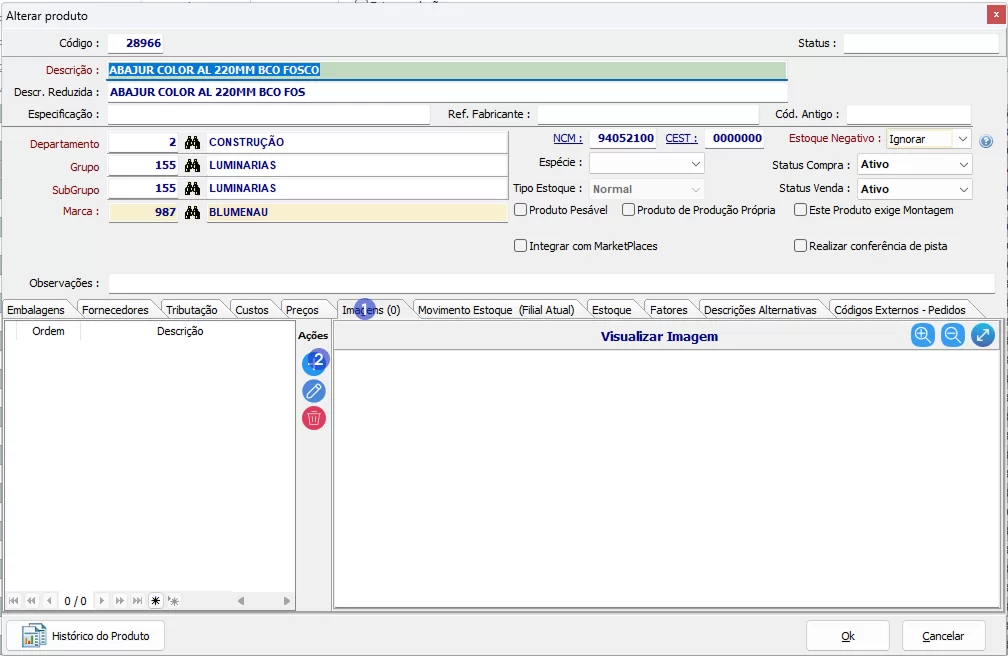1008x656 pixels.
Task: Open the Estoque Negativo dropdown
Action: click(x=961, y=139)
